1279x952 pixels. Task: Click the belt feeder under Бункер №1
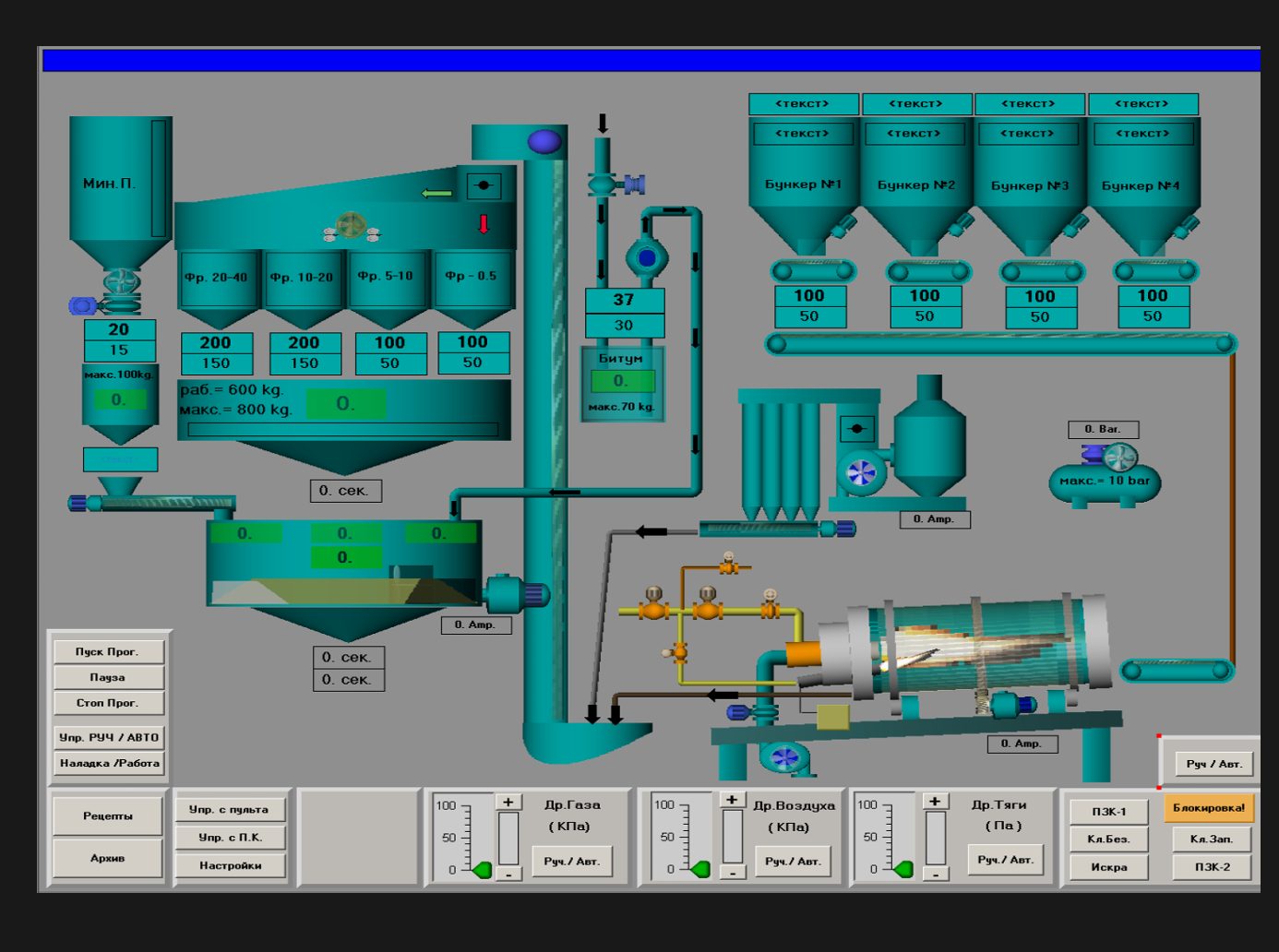click(x=812, y=271)
